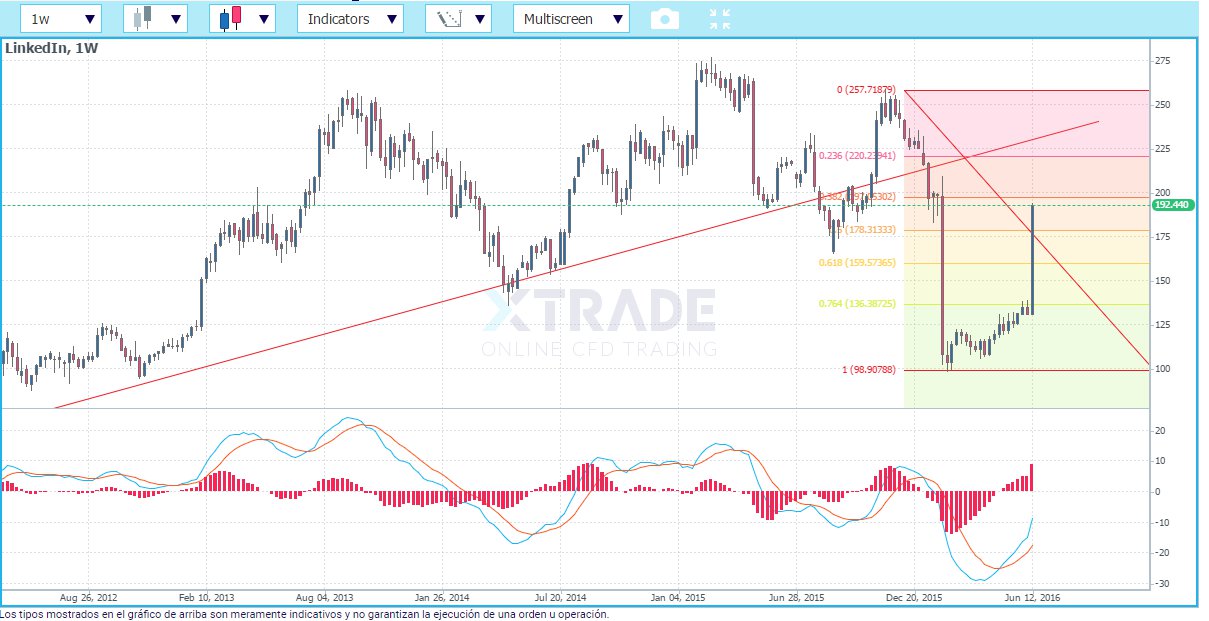Click the MACD axis value 20

click(1160, 431)
